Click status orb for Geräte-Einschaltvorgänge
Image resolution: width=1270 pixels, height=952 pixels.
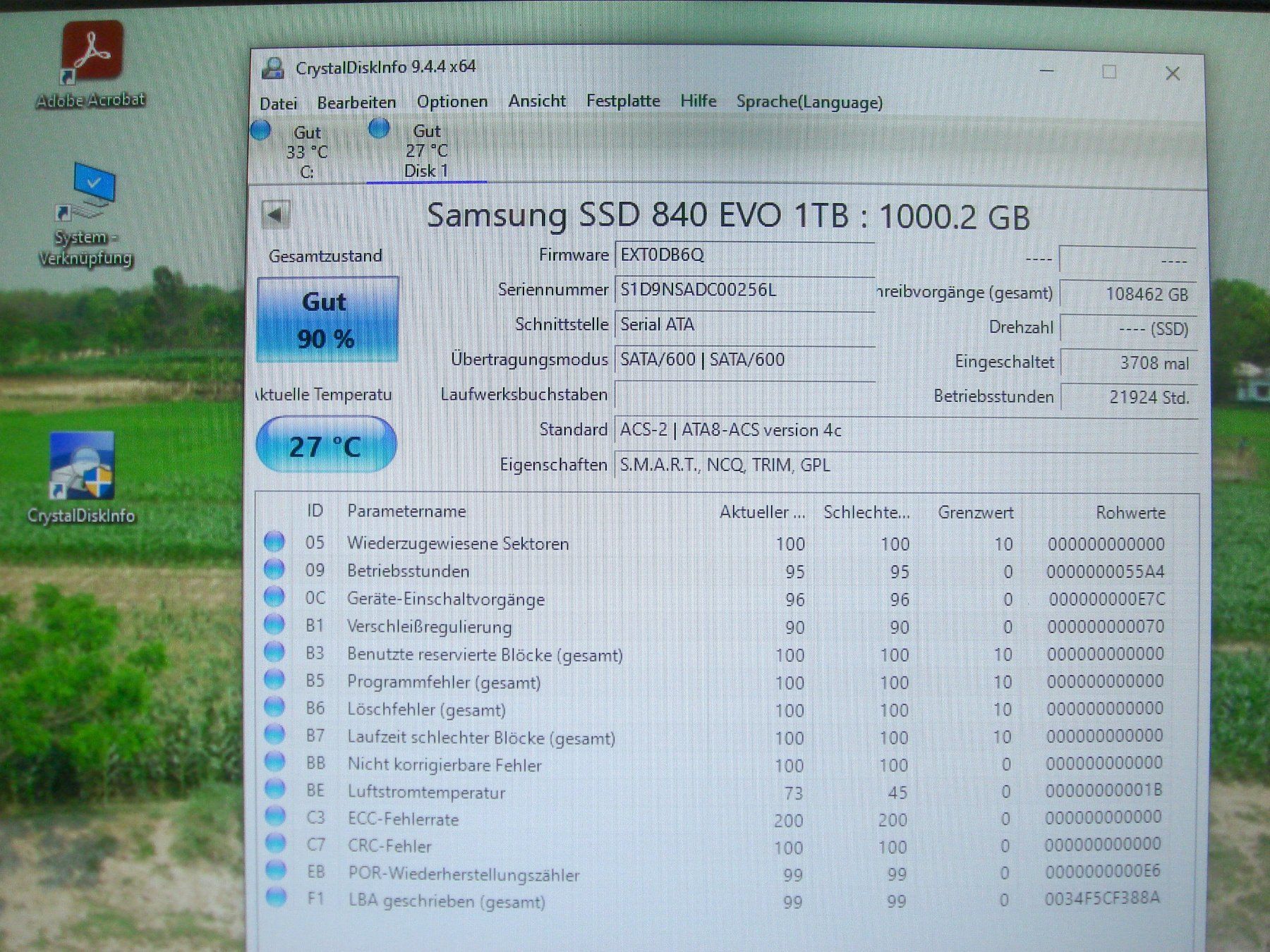[274, 597]
